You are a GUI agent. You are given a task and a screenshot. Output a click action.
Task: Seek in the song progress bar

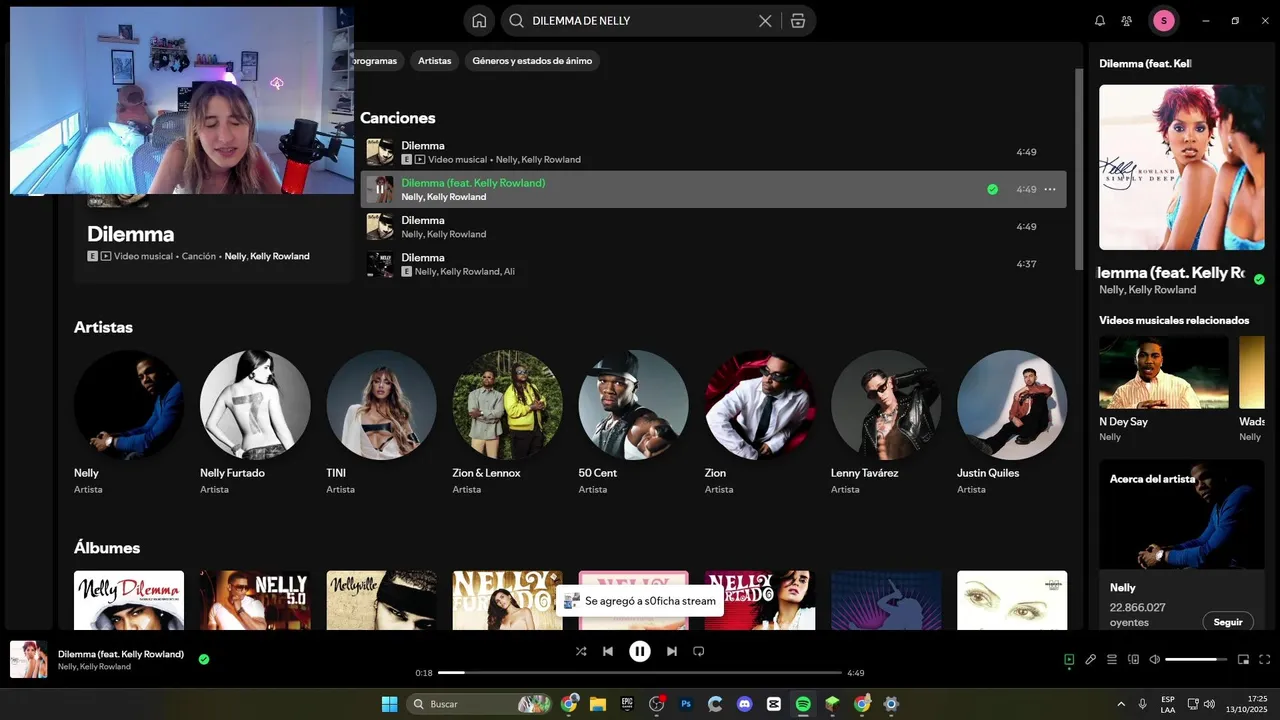click(640, 673)
